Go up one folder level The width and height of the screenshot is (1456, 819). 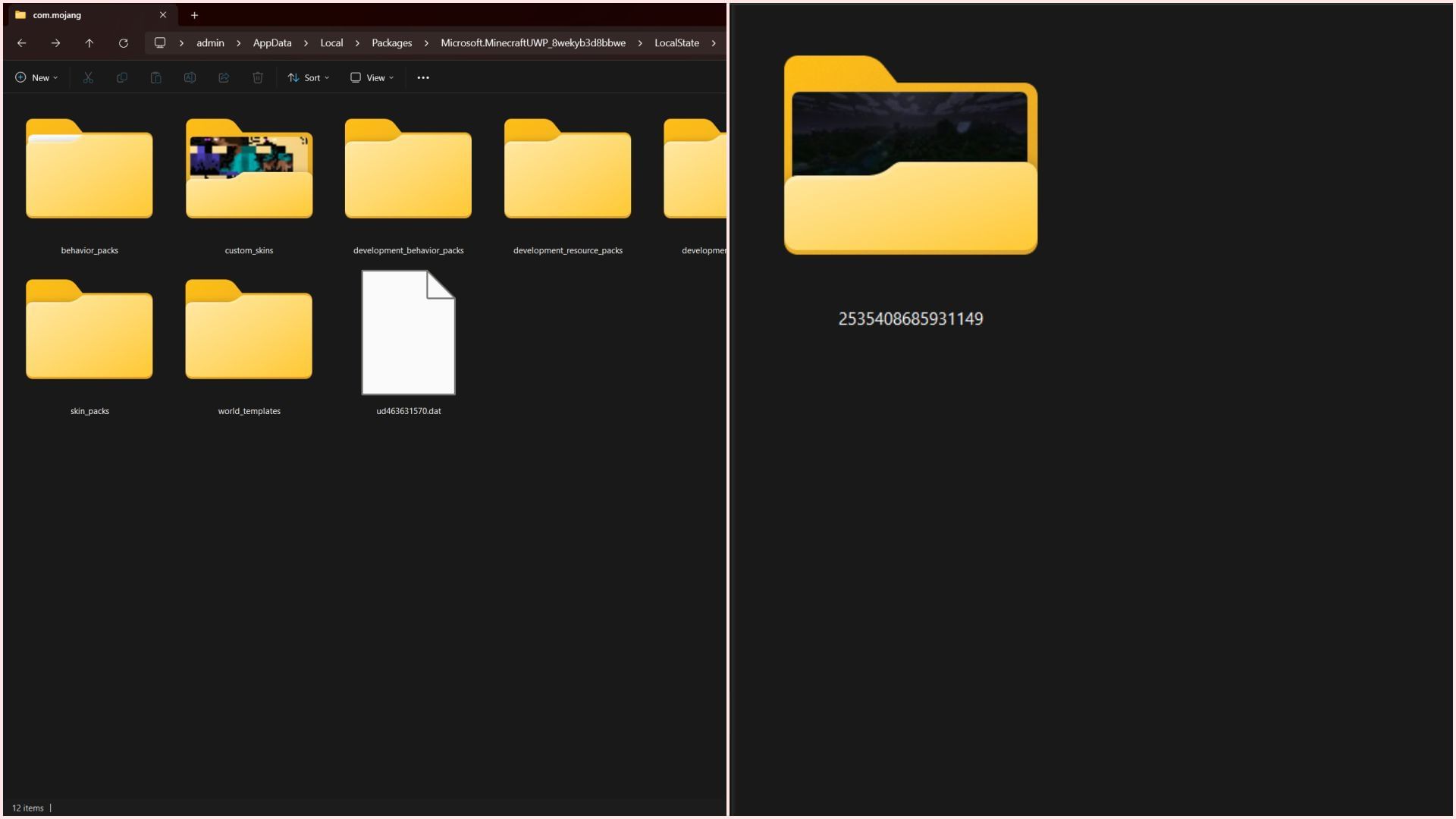click(x=89, y=43)
